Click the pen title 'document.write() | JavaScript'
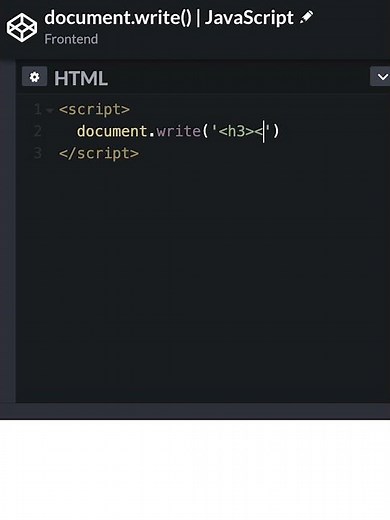The height and width of the screenshot is (520, 390). [169, 18]
